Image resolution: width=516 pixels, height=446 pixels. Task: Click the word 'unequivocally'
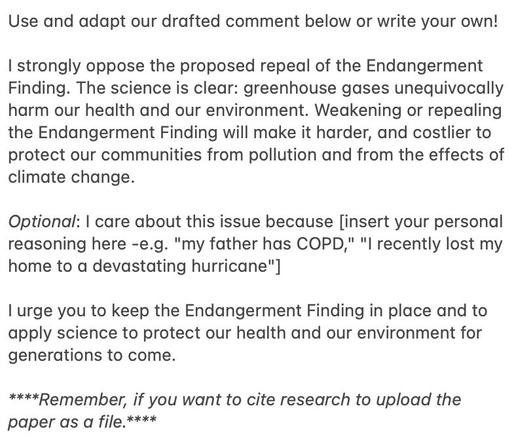point(449,89)
